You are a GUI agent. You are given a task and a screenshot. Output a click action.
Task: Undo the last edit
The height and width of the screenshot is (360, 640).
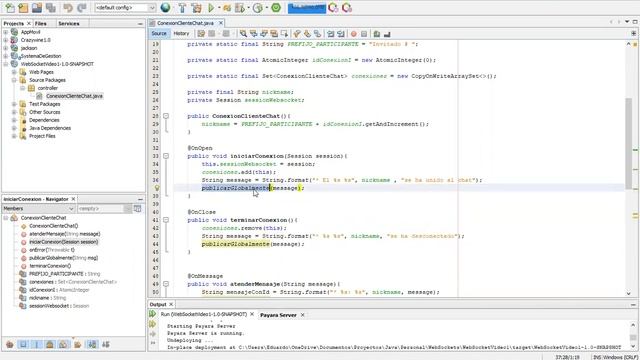[68, 8]
